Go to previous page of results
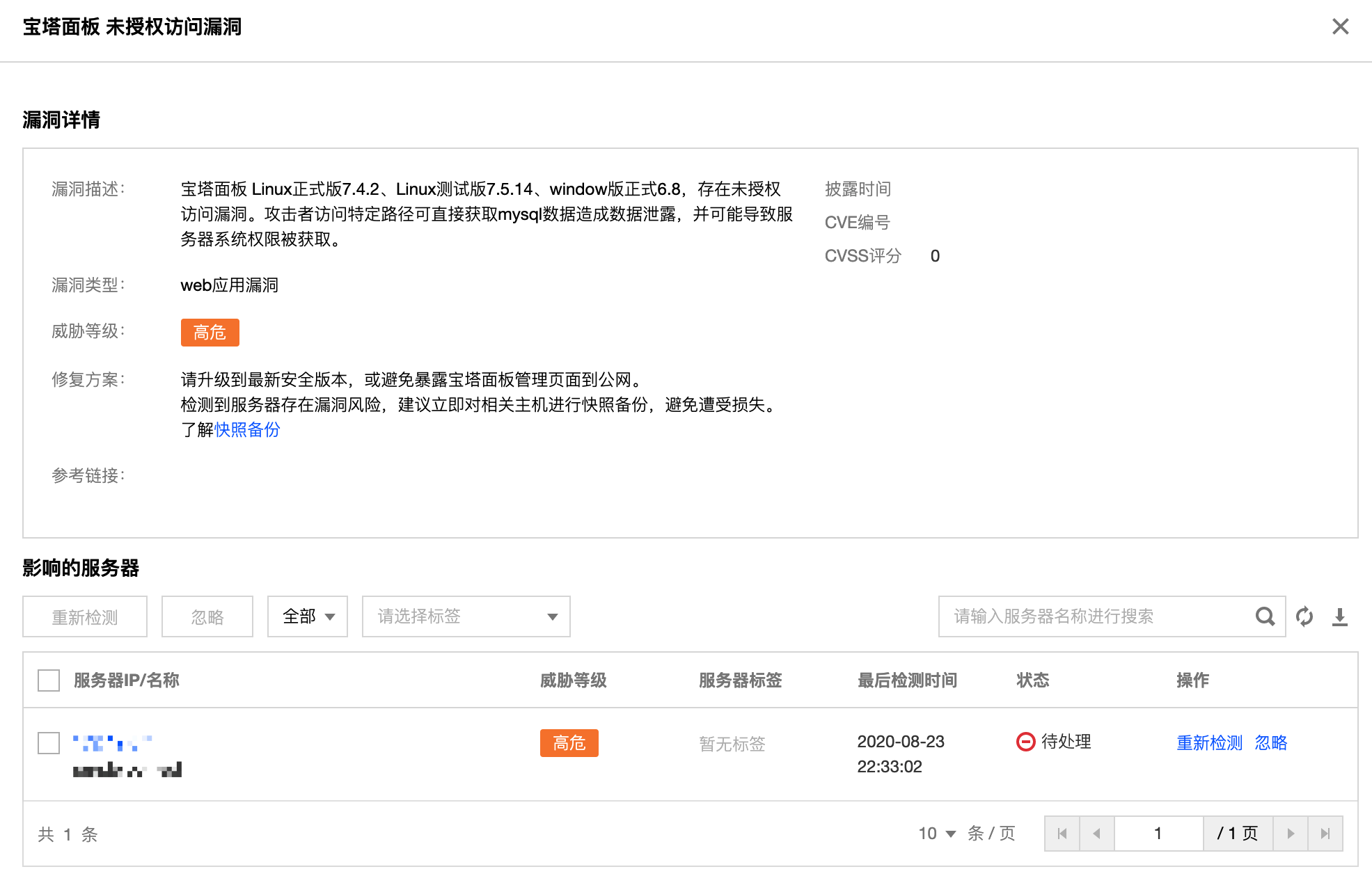The width and height of the screenshot is (1372, 876). pyautogui.click(x=1097, y=834)
